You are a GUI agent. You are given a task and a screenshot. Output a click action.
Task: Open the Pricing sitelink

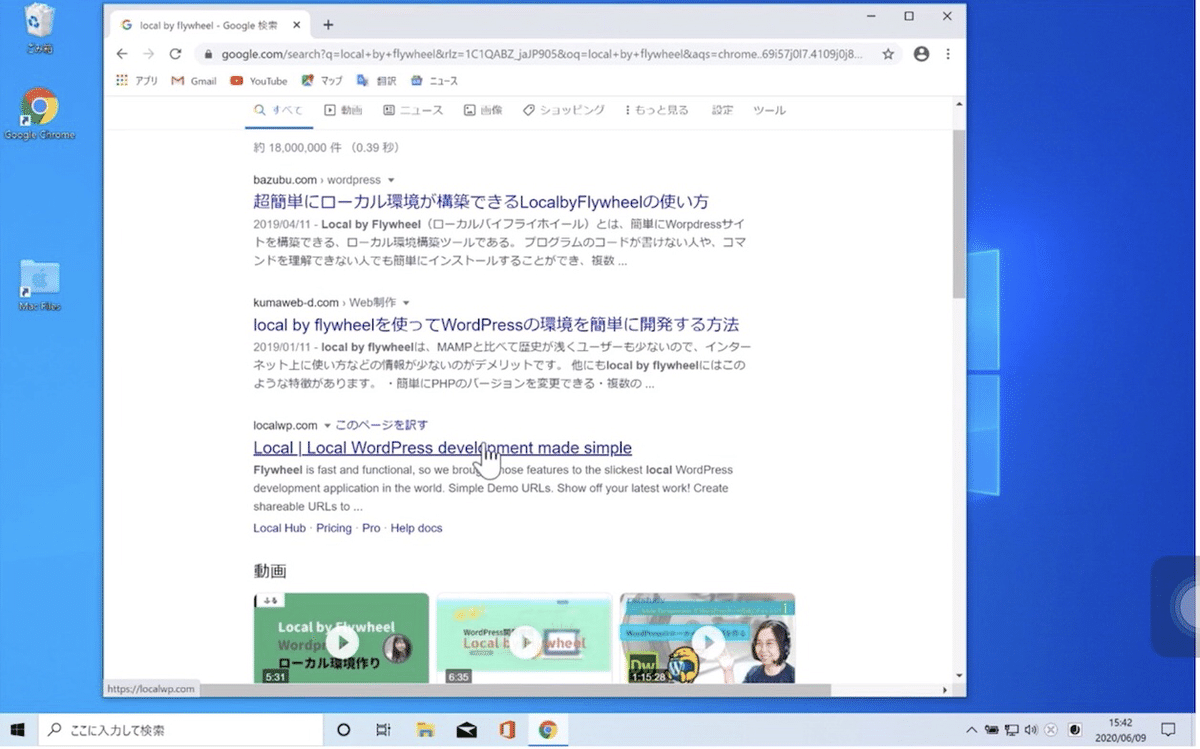pyautogui.click(x=334, y=528)
